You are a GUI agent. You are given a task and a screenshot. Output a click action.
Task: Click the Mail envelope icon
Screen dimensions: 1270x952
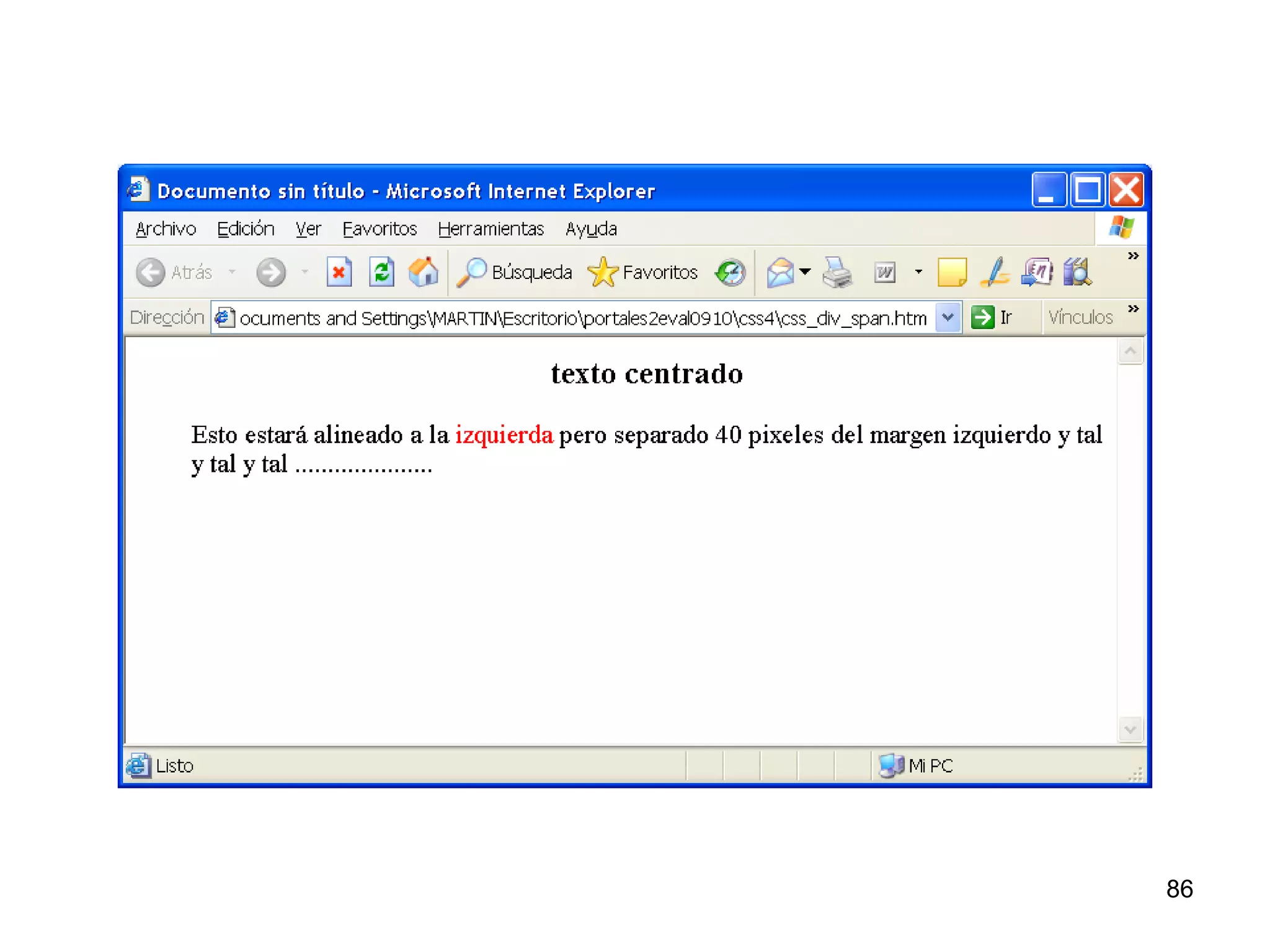tap(780, 272)
